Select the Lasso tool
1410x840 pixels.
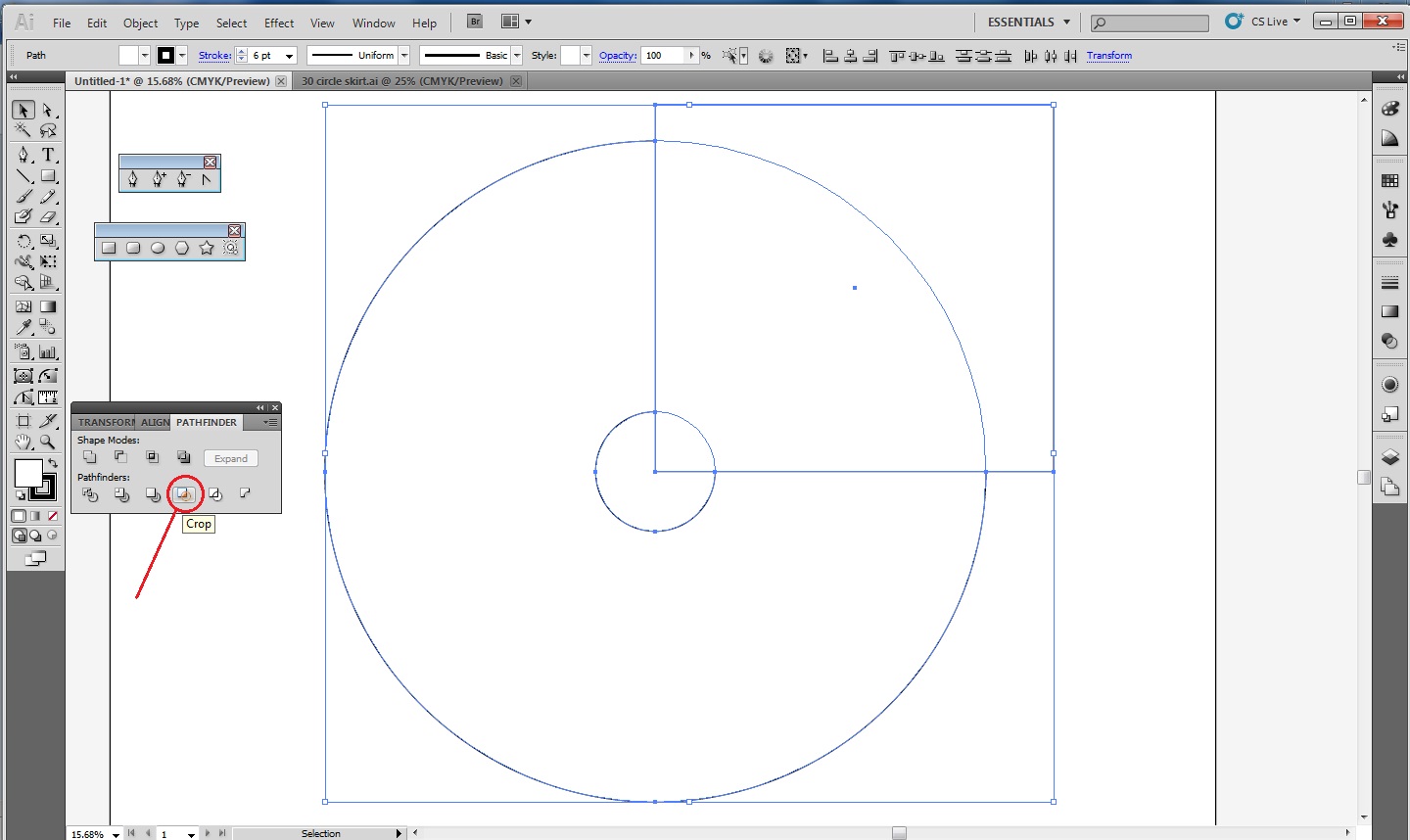click(x=48, y=131)
